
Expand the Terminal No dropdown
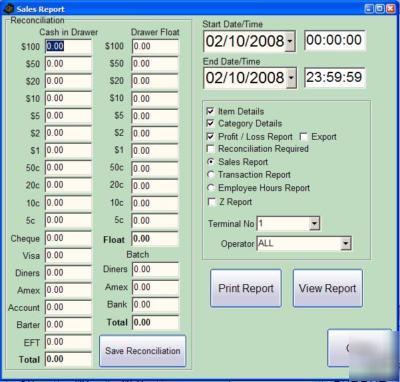pos(314,223)
